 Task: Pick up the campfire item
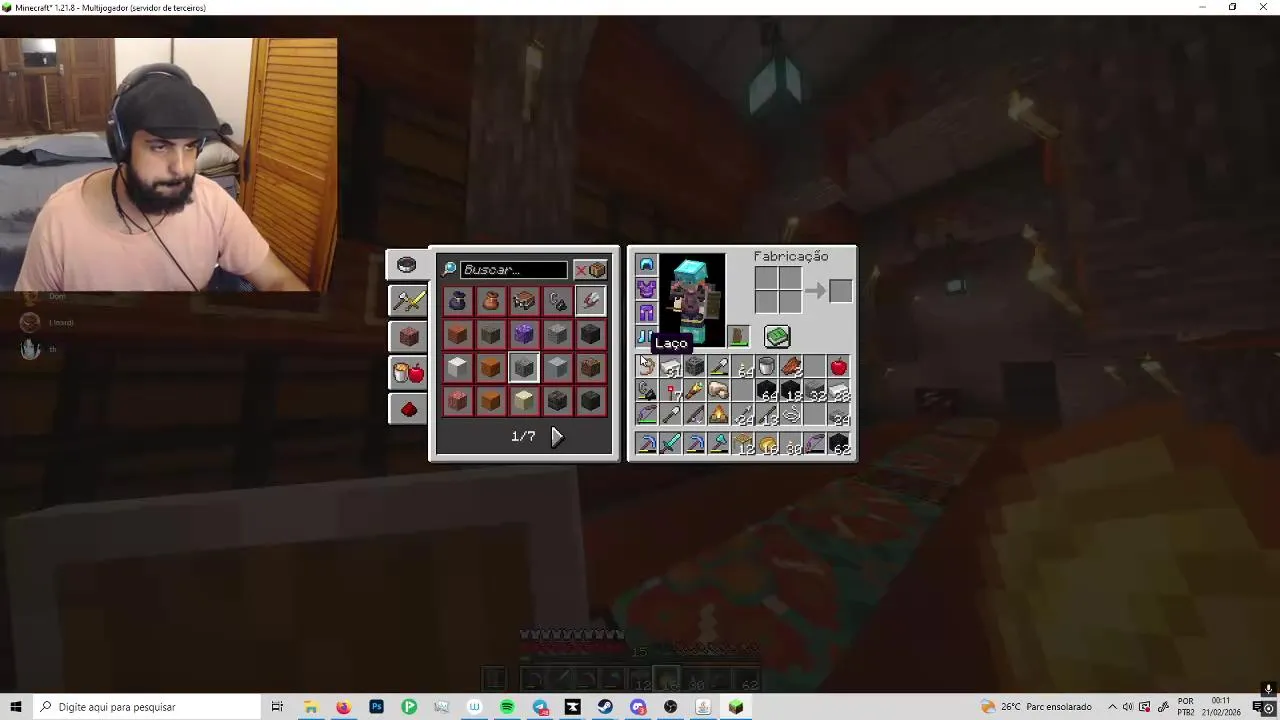pos(719,415)
